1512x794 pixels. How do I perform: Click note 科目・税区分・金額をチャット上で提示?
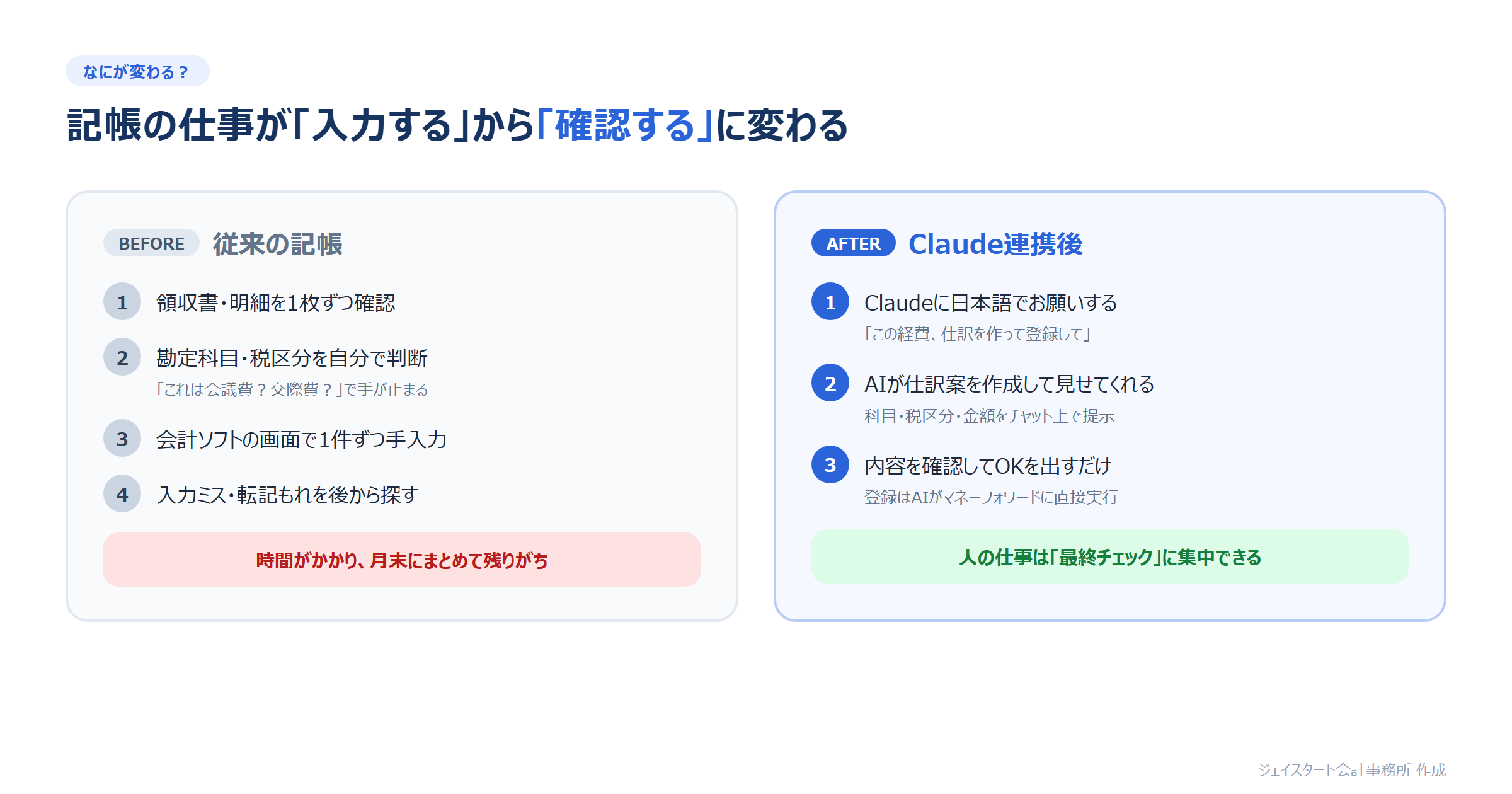pyautogui.click(x=989, y=415)
